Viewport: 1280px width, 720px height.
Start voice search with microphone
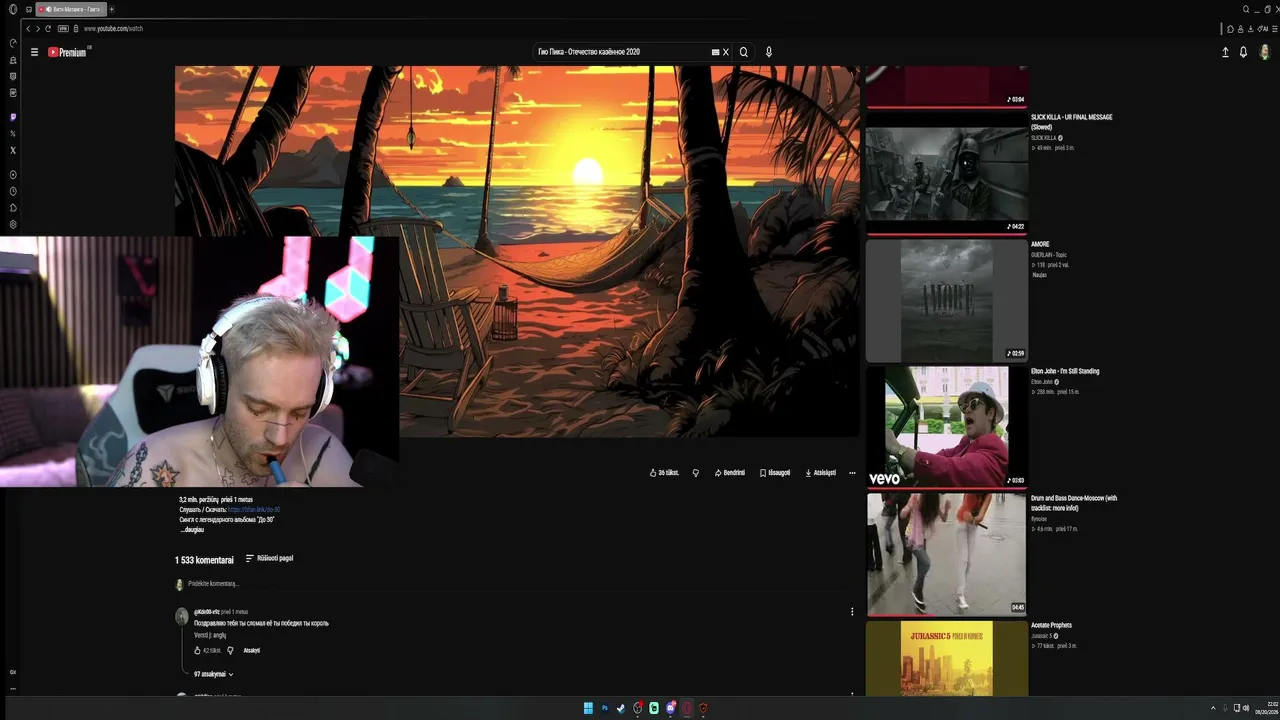coord(768,52)
